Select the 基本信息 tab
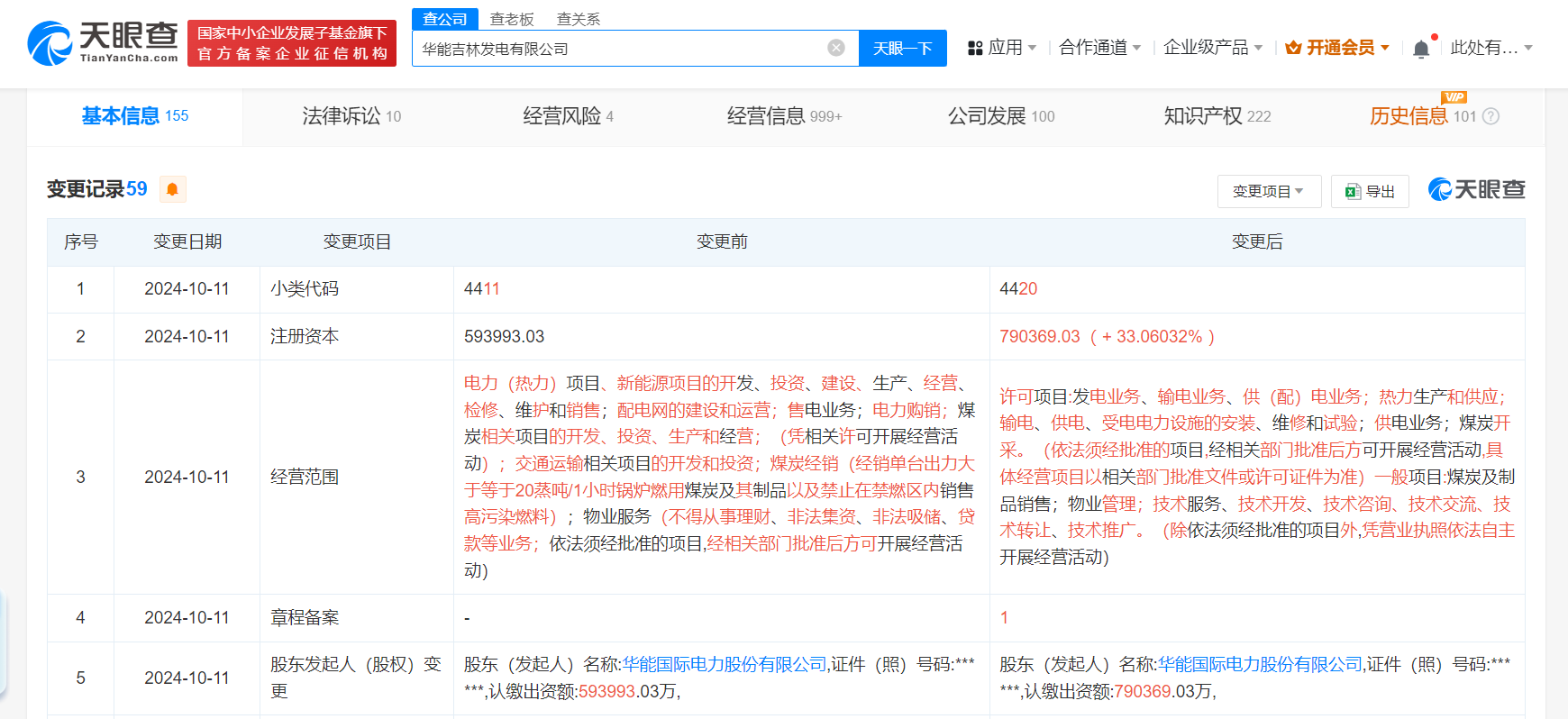The height and width of the screenshot is (719, 1568). (x=135, y=116)
